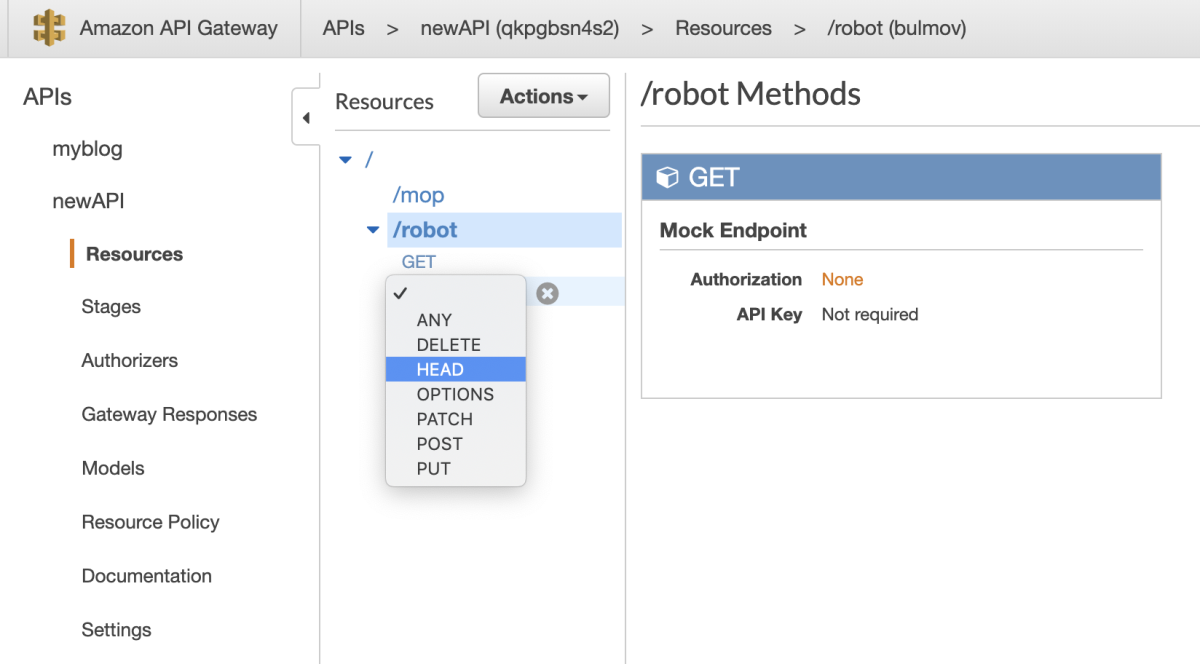Click the /robot (bulmov) breadcrumb

point(897,28)
